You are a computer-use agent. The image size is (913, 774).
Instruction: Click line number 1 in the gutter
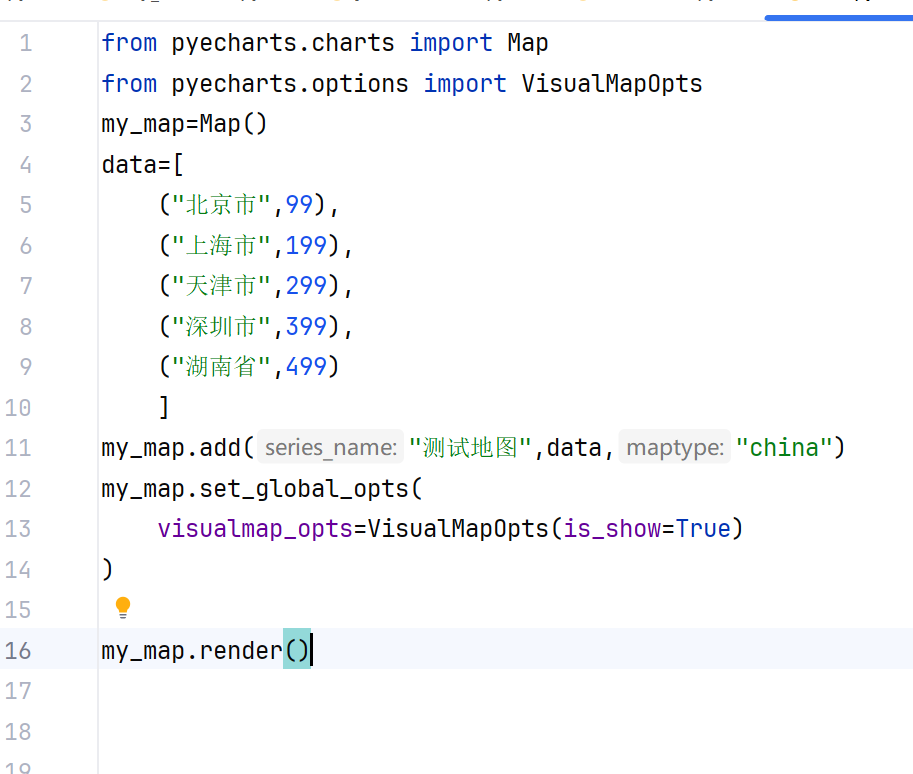26,43
